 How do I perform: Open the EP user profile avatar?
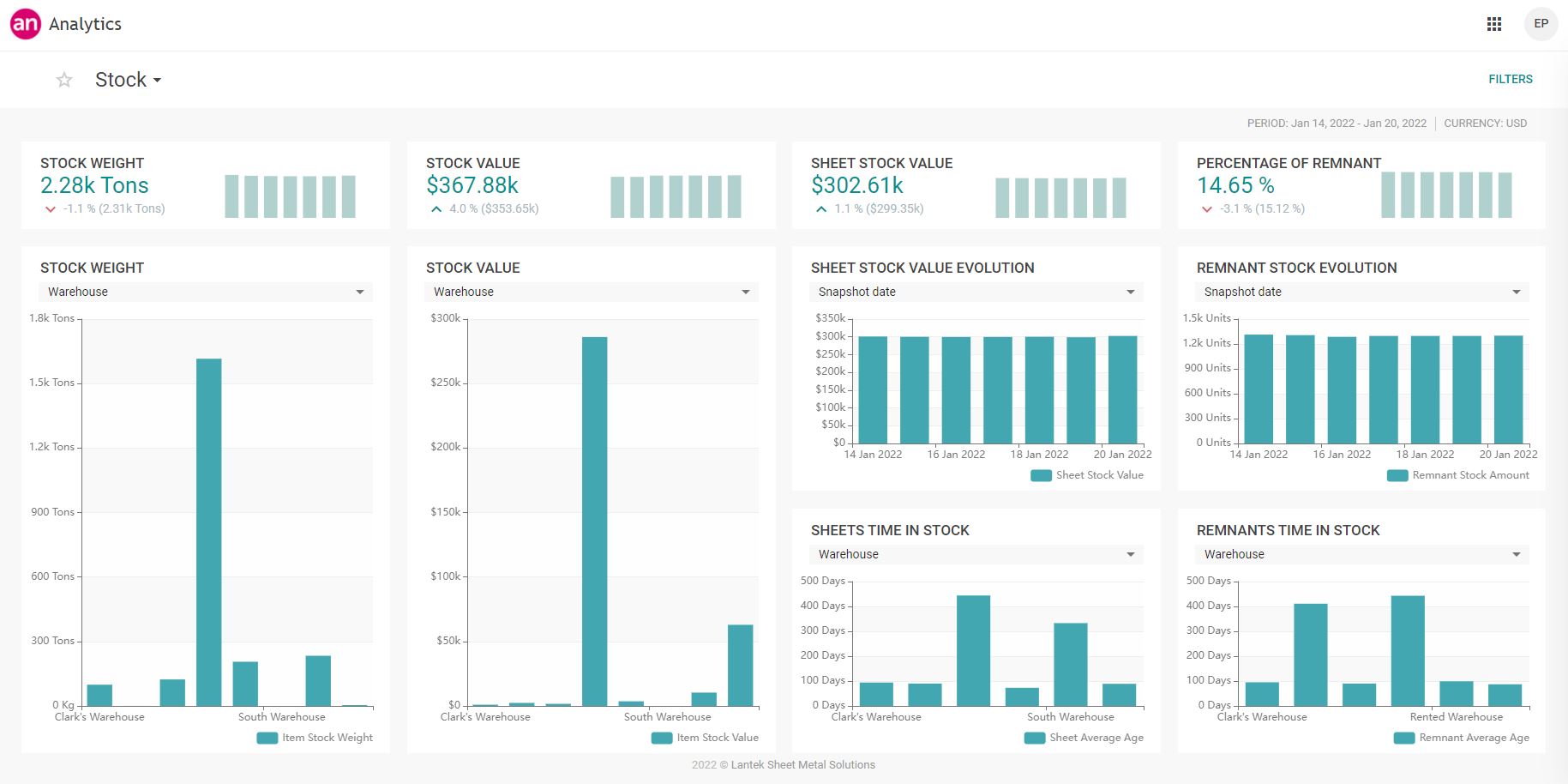coord(1541,24)
